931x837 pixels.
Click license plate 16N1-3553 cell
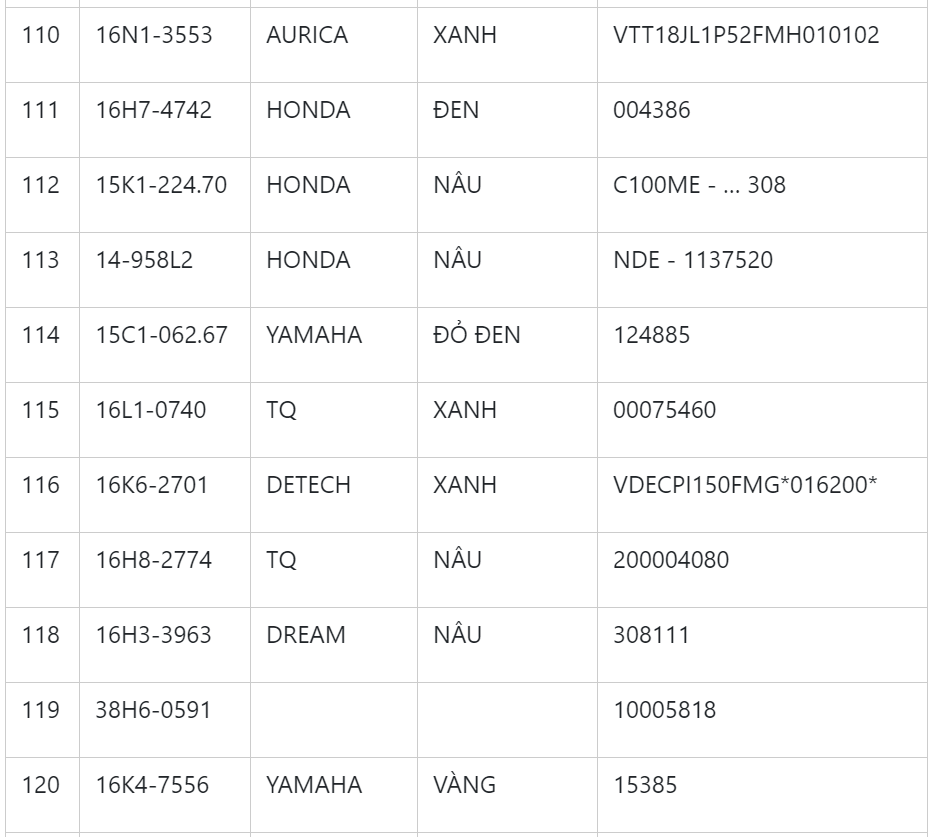click(154, 35)
